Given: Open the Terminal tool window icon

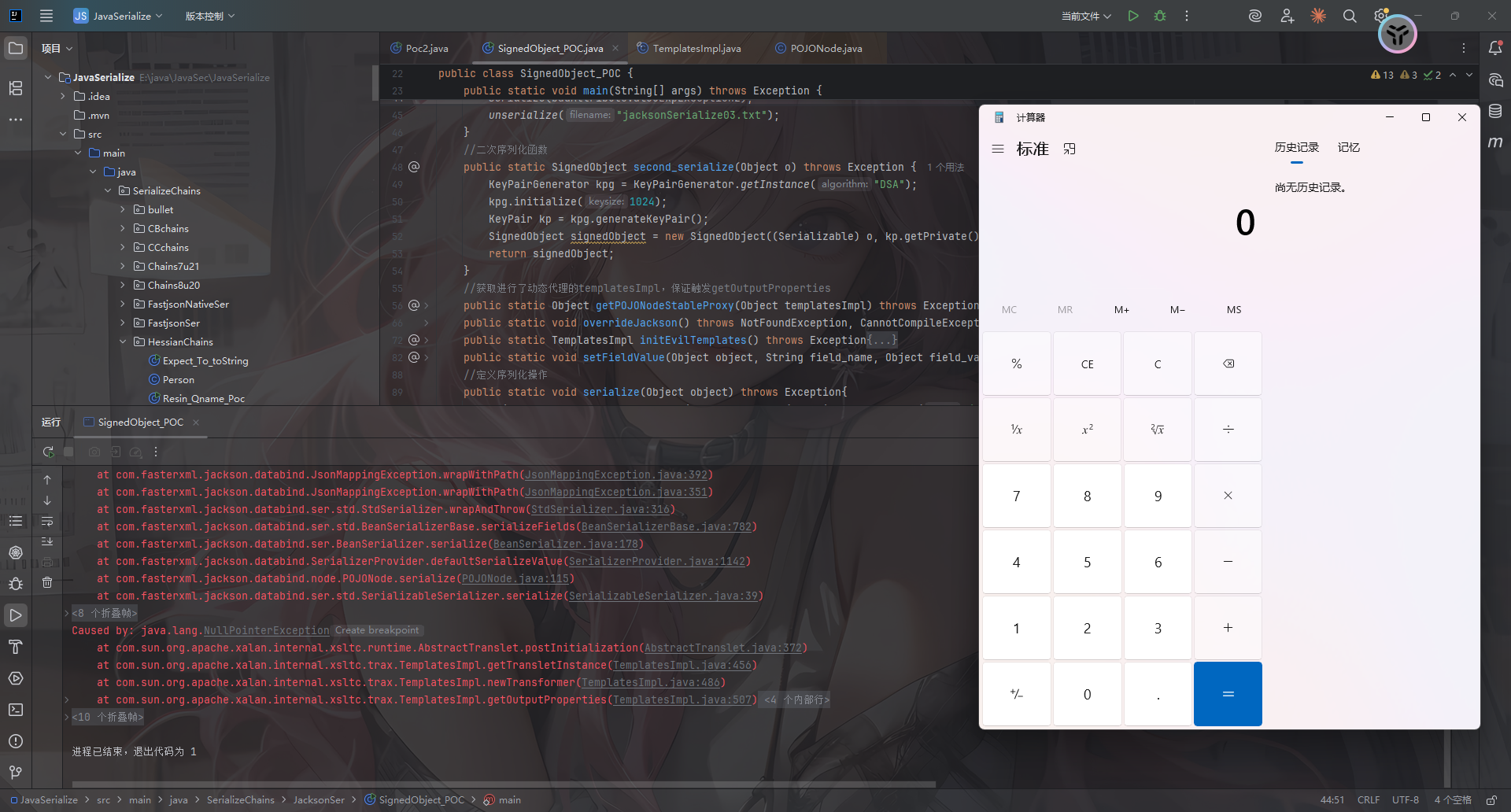Looking at the screenshot, I should 16,710.
